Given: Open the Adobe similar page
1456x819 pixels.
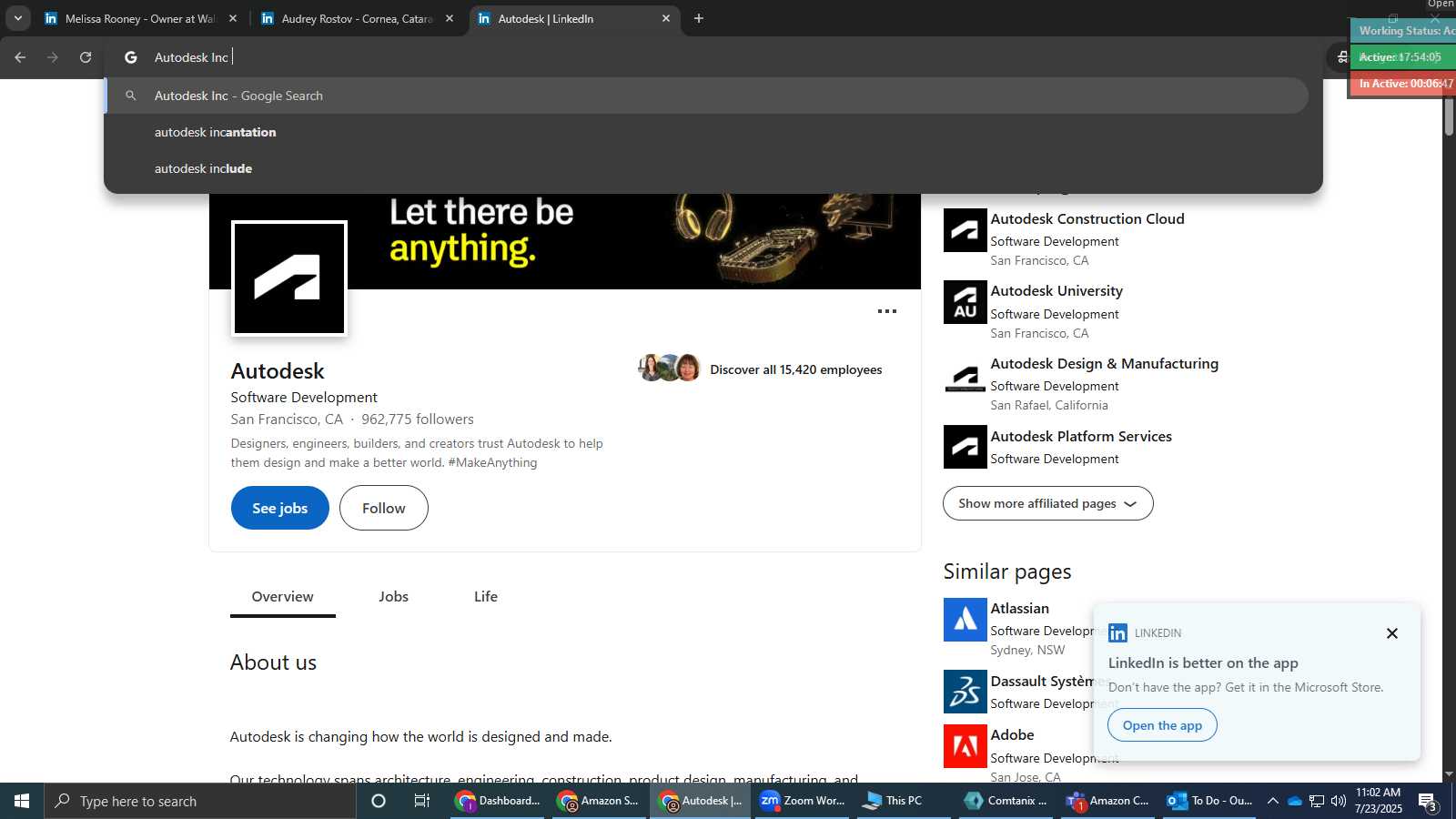Looking at the screenshot, I should click(x=1013, y=734).
